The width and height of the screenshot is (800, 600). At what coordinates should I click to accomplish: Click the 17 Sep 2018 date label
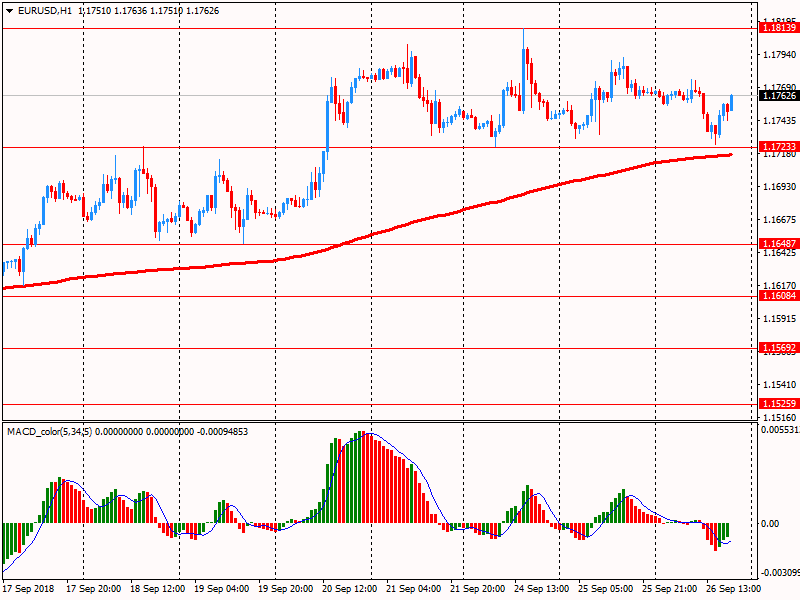[29, 589]
